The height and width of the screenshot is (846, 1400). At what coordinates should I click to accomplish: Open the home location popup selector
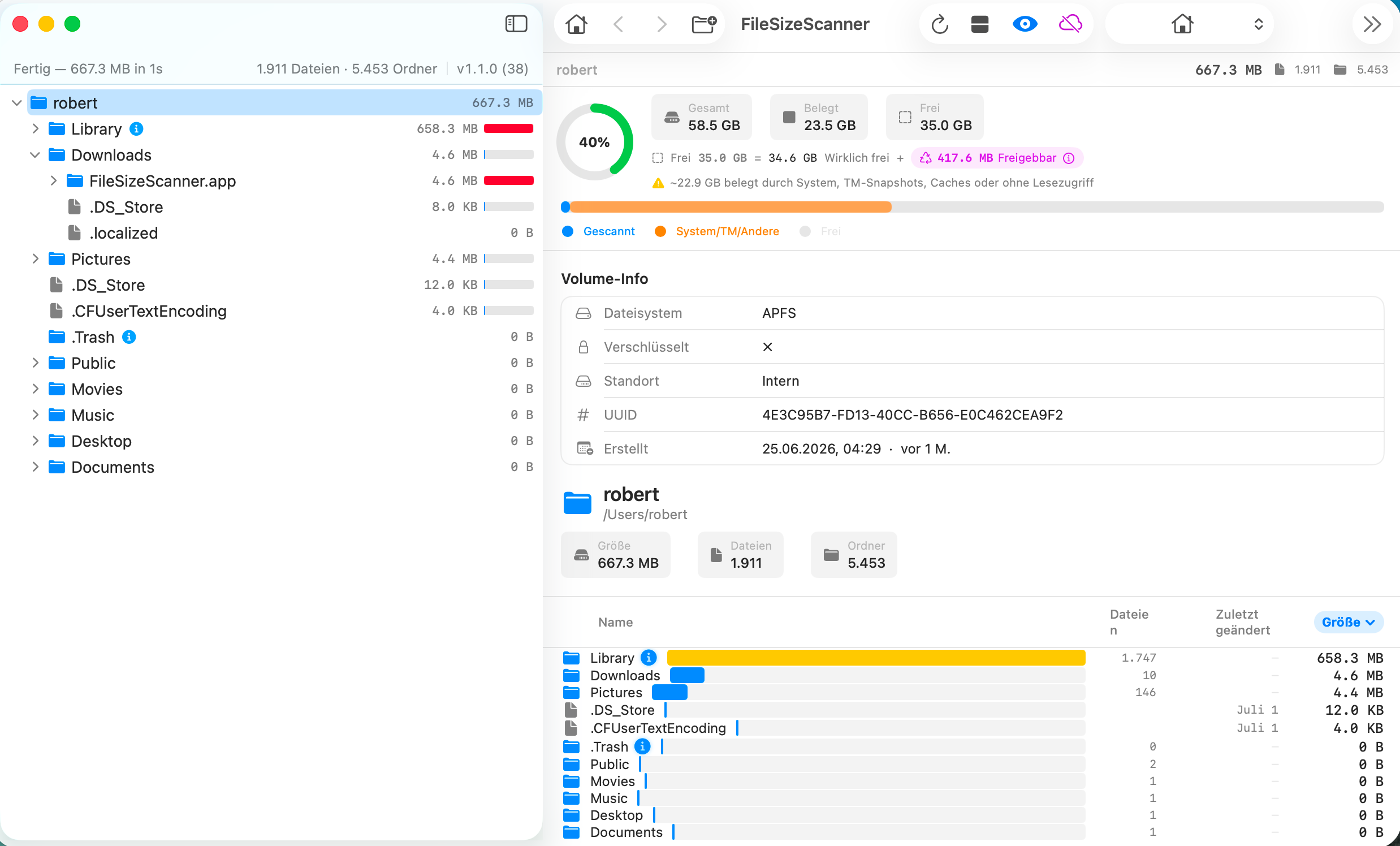tap(1190, 24)
